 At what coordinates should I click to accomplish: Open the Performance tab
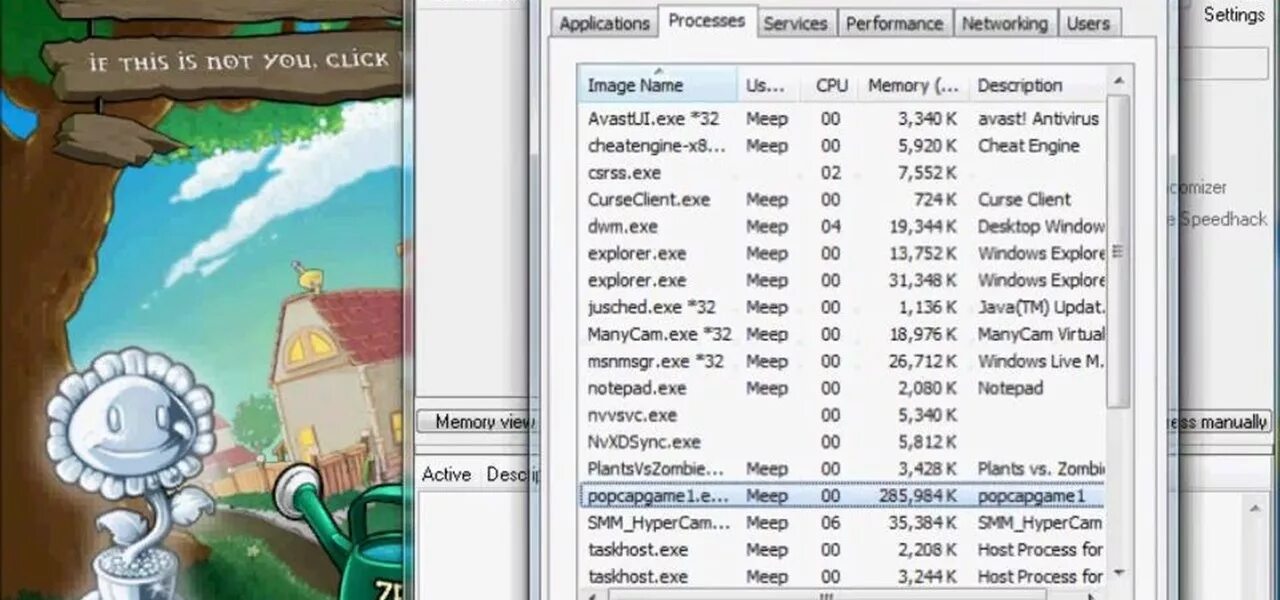tap(894, 23)
